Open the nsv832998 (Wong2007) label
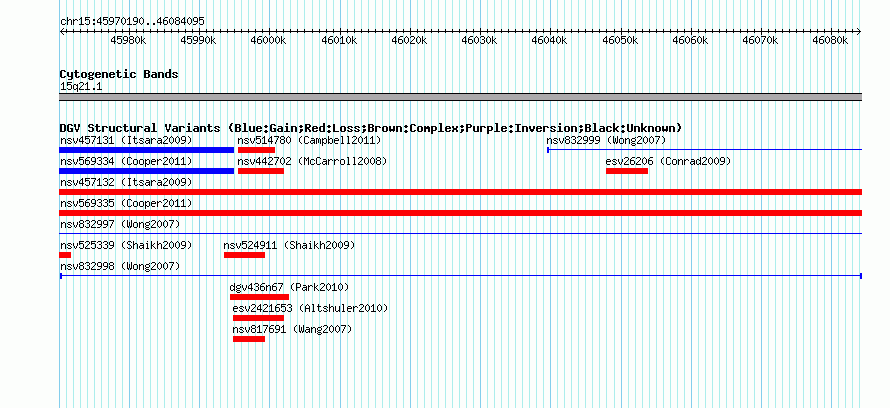The height and width of the screenshot is (408, 890). point(120,266)
